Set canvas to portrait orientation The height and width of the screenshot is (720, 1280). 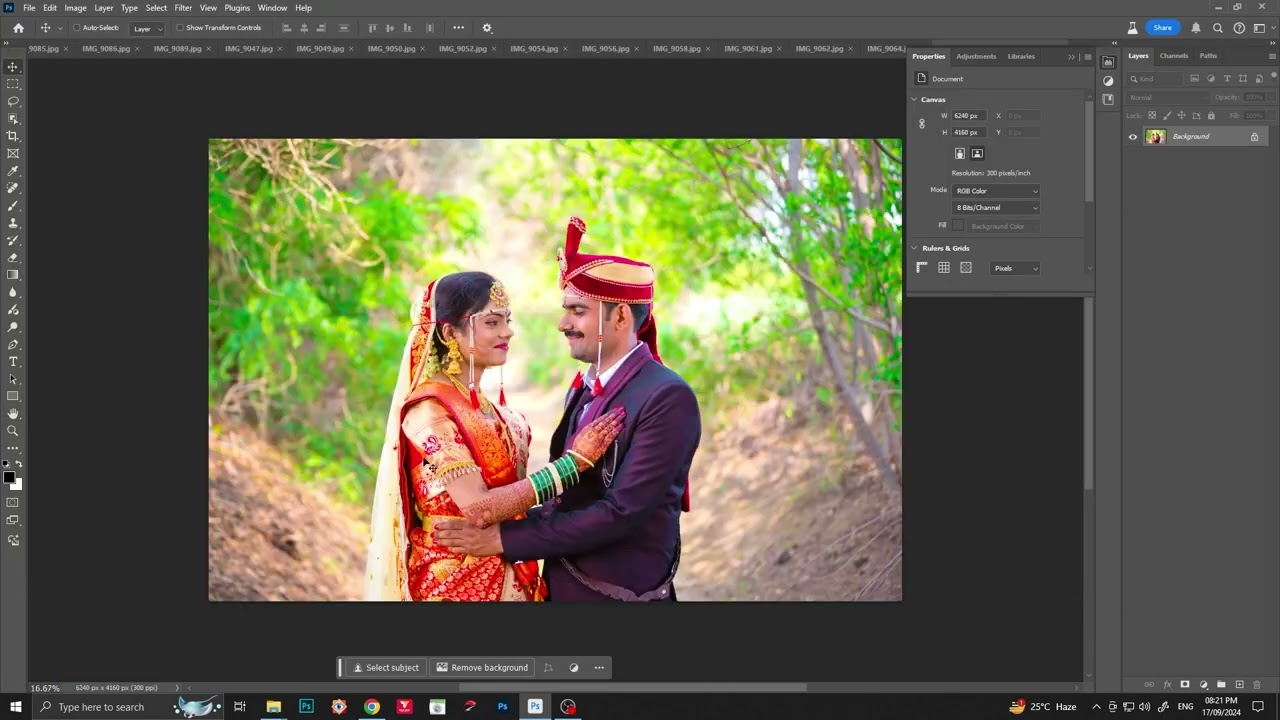pos(960,153)
